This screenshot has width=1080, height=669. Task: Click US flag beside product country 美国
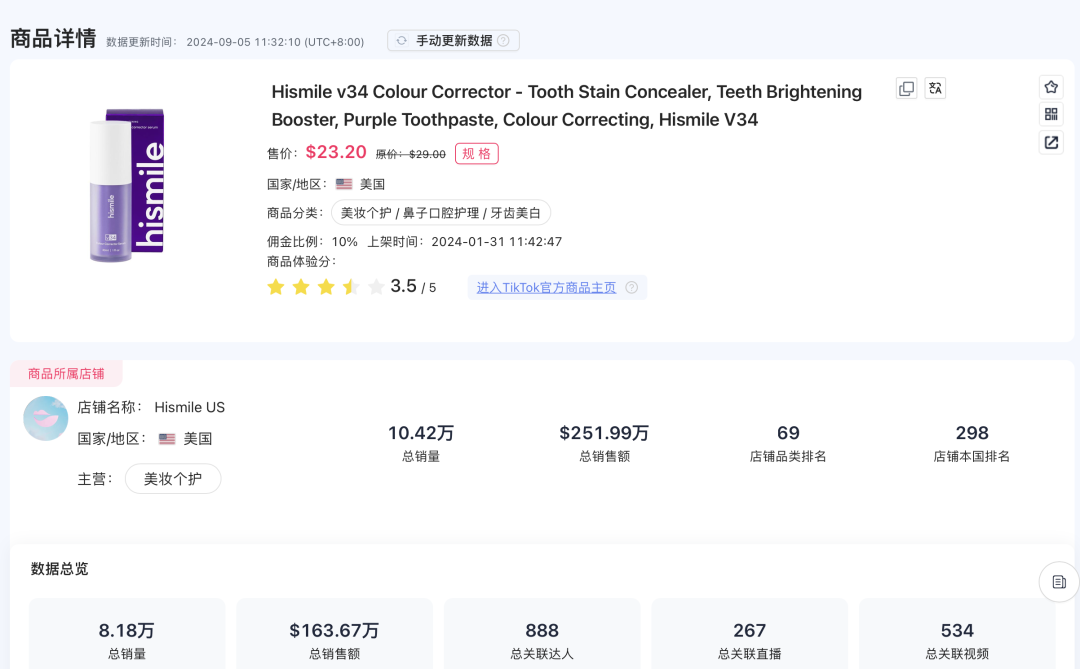pyautogui.click(x=344, y=184)
